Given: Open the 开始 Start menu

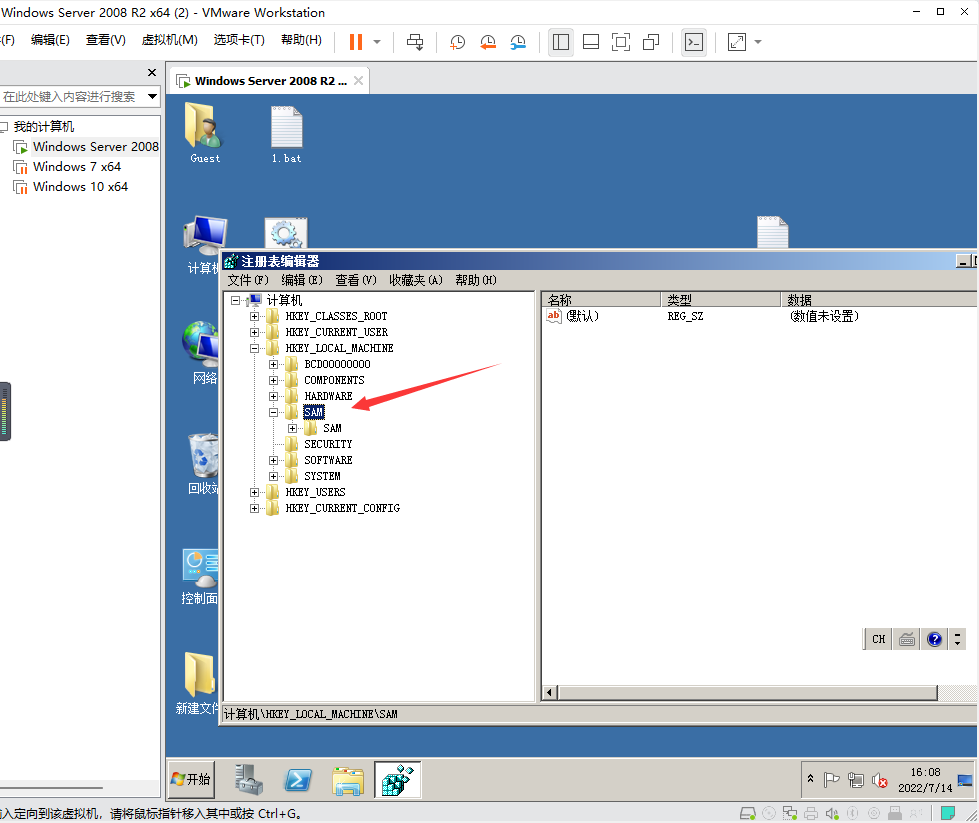Looking at the screenshot, I should pyautogui.click(x=191, y=779).
